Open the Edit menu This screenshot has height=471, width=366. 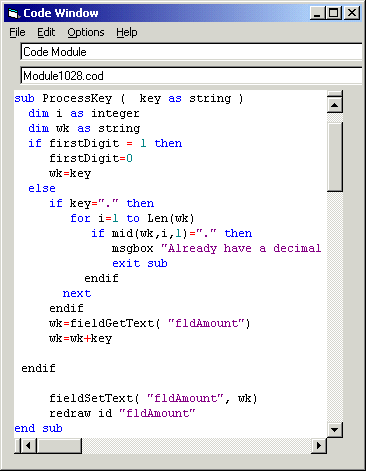(x=46, y=32)
